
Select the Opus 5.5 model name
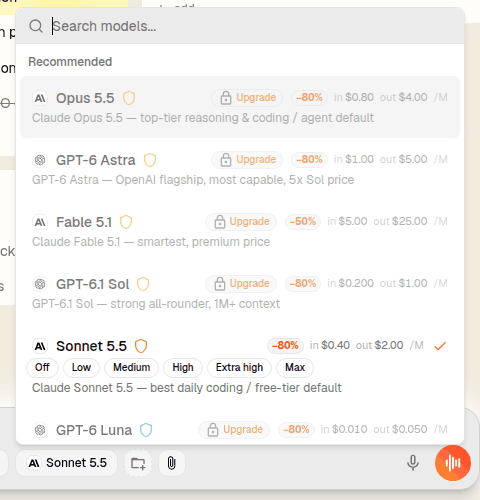pos(85,98)
